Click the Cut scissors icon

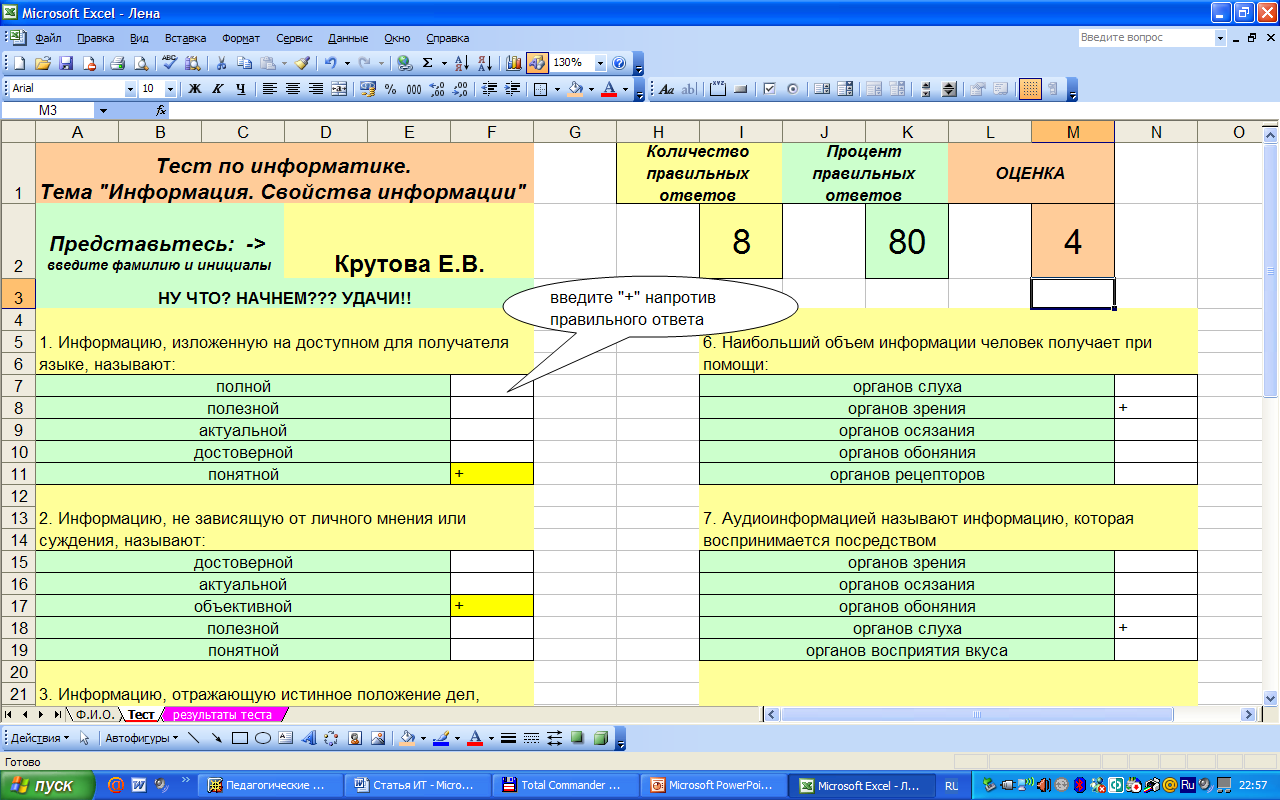[x=220, y=63]
